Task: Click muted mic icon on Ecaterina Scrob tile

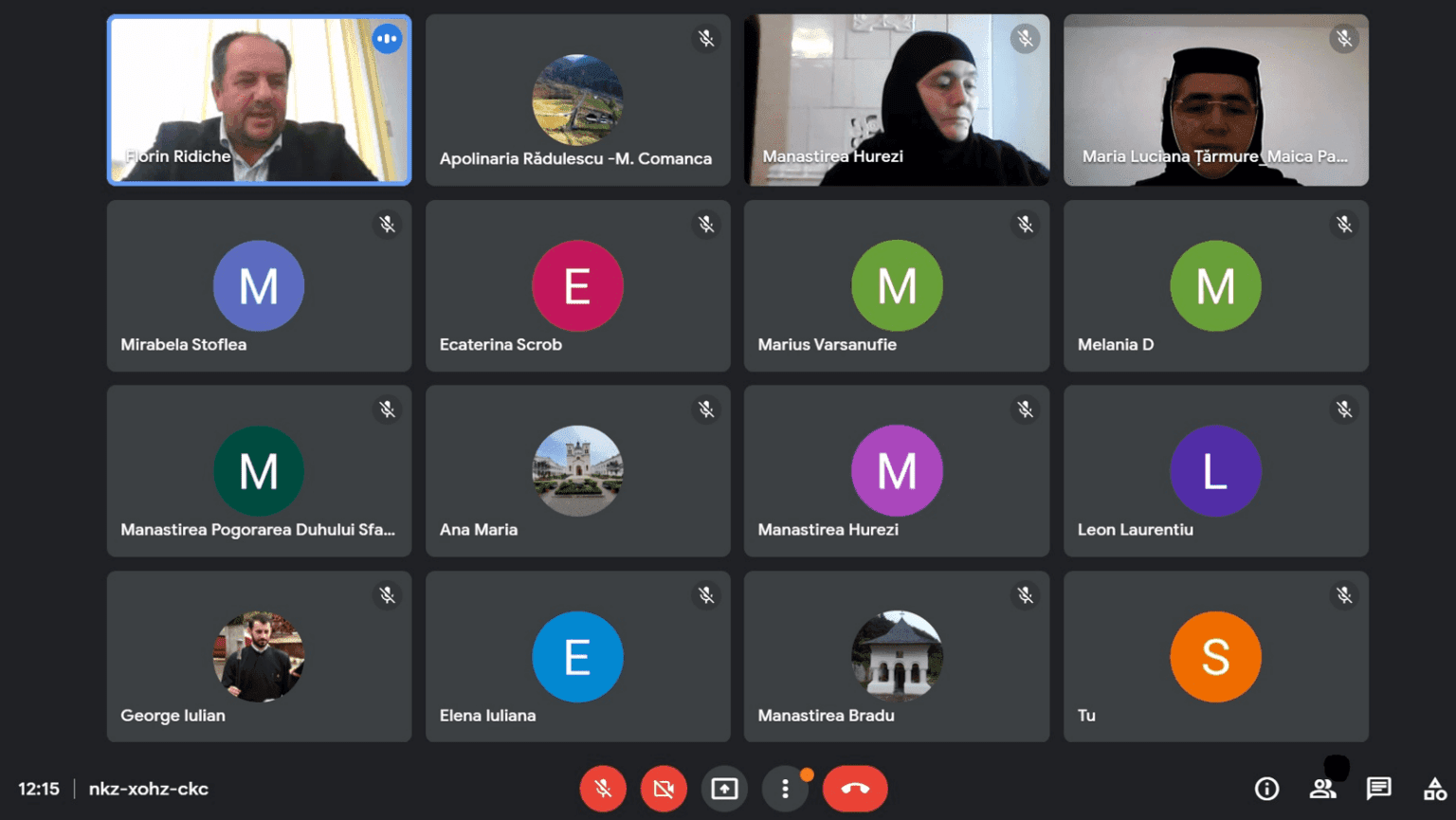Action: click(x=706, y=225)
